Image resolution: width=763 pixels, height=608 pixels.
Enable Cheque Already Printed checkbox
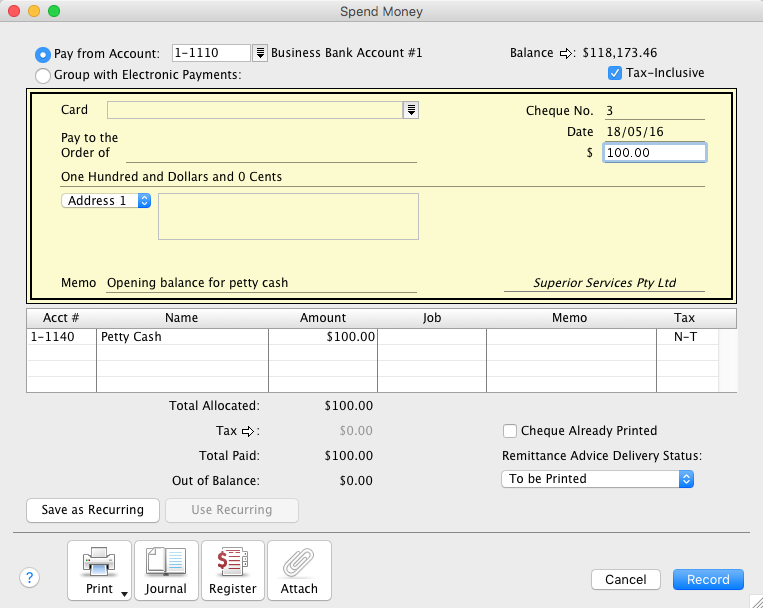(510, 431)
